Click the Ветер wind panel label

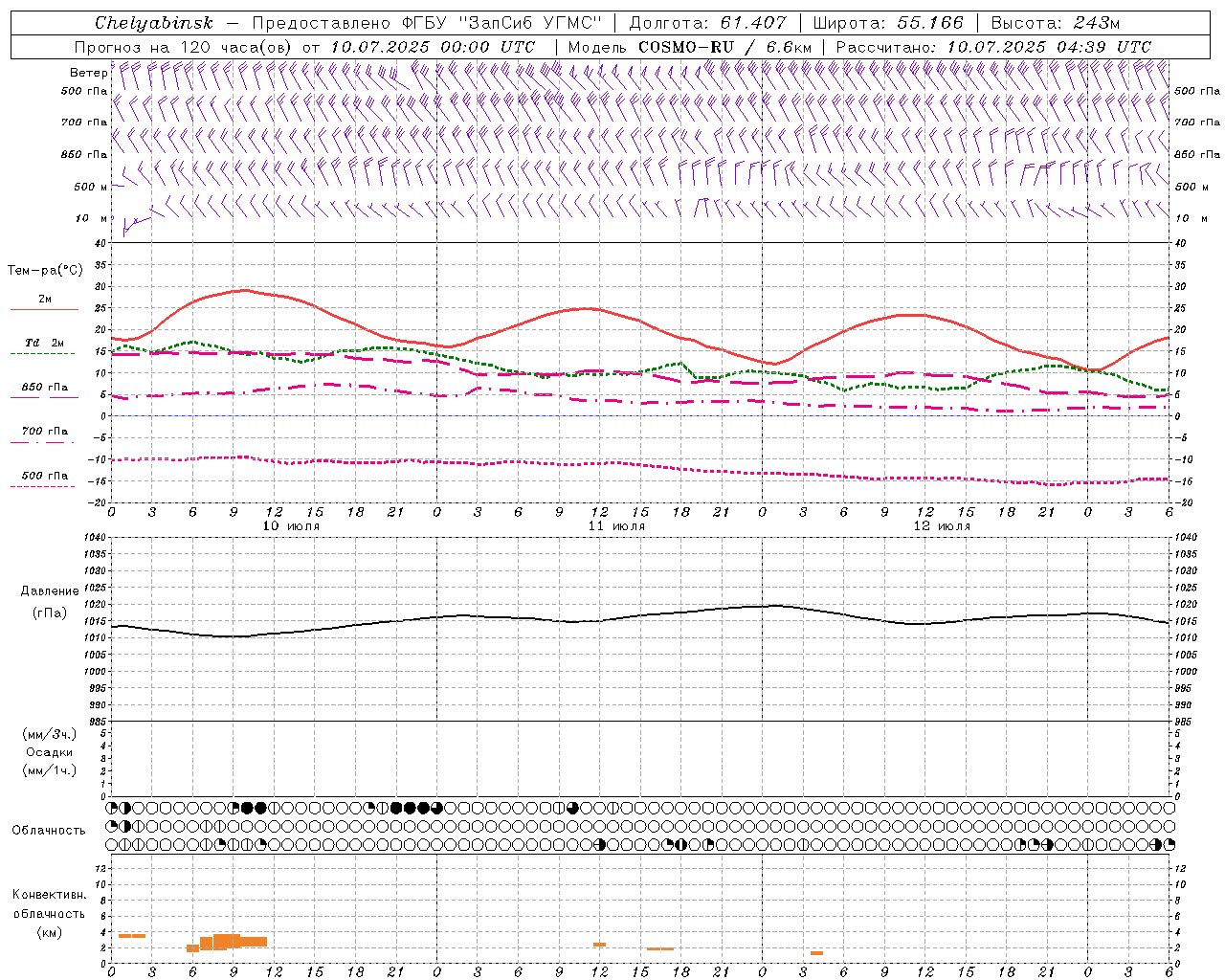(88, 72)
